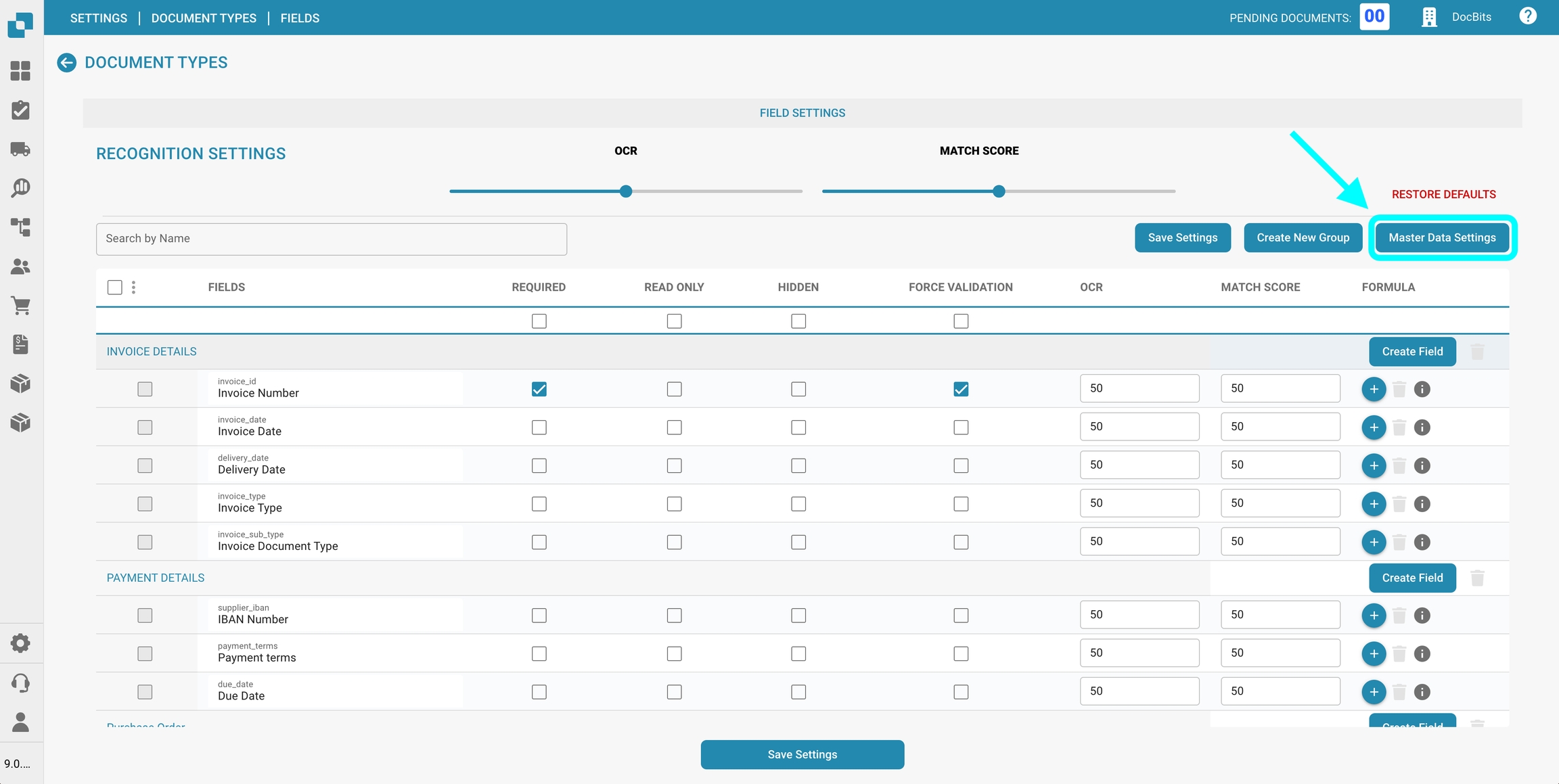The width and height of the screenshot is (1559, 784).
Task: Click the settings gear in sidebar
Action: (20, 643)
